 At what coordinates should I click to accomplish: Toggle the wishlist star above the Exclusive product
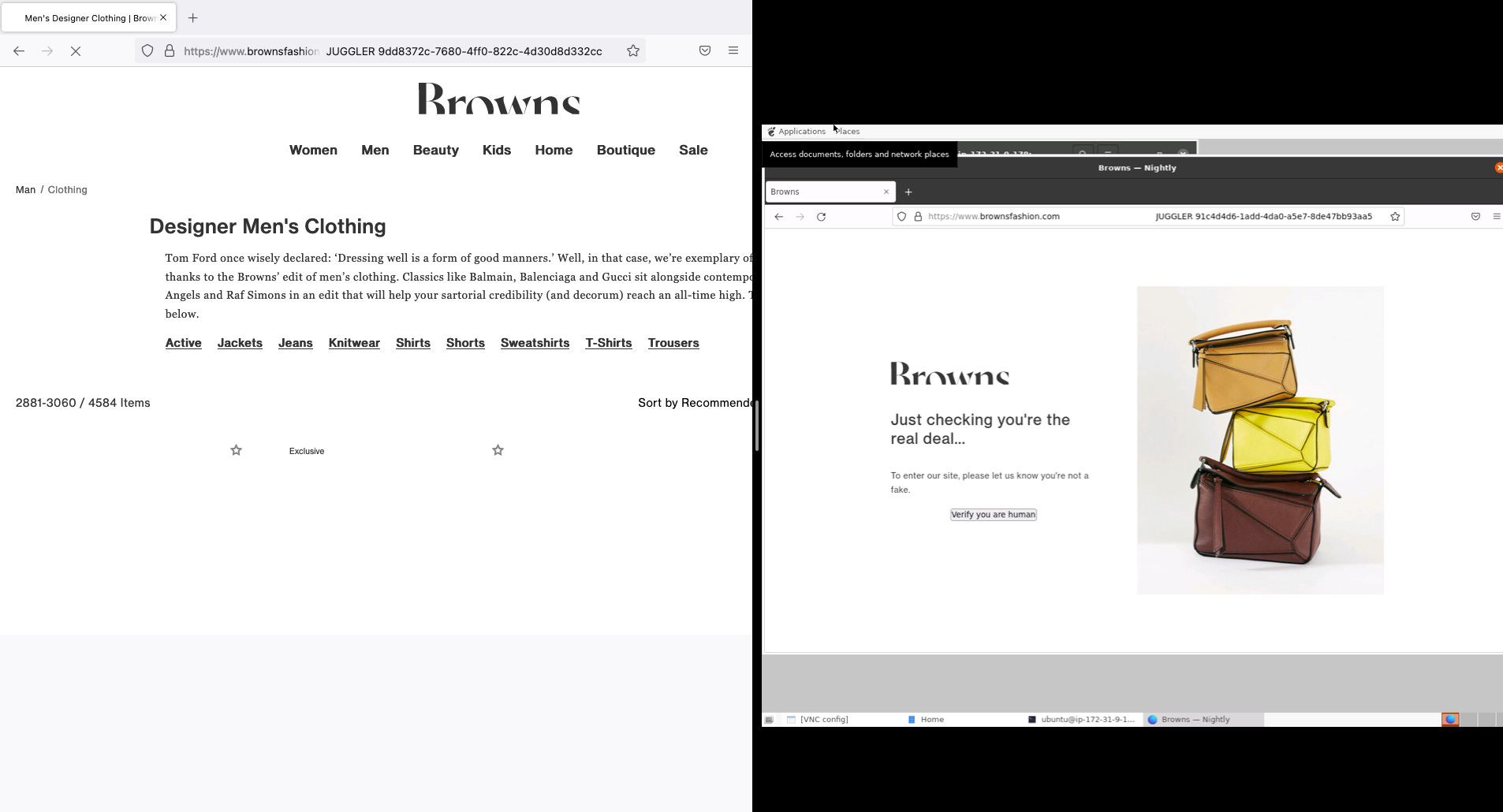coord(236,450)
